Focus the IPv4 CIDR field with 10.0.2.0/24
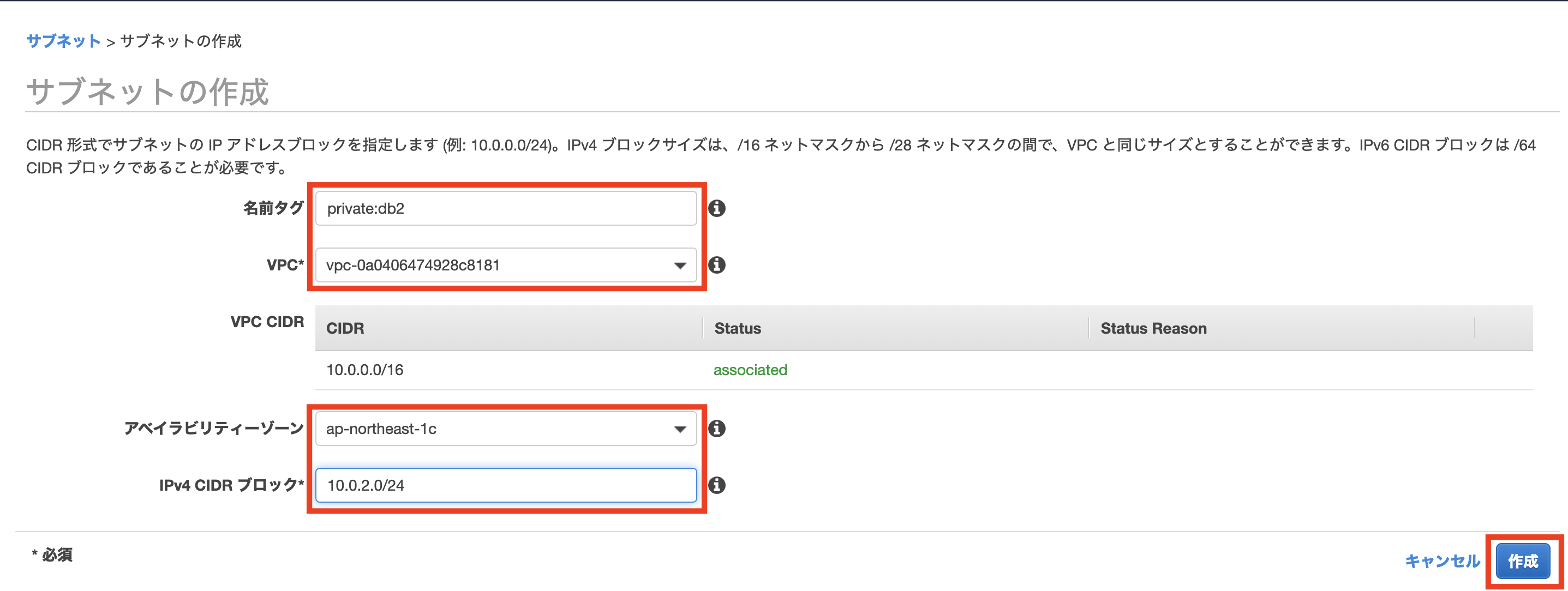Viewport: 1568px width, 591px height. tap(506, 485)
